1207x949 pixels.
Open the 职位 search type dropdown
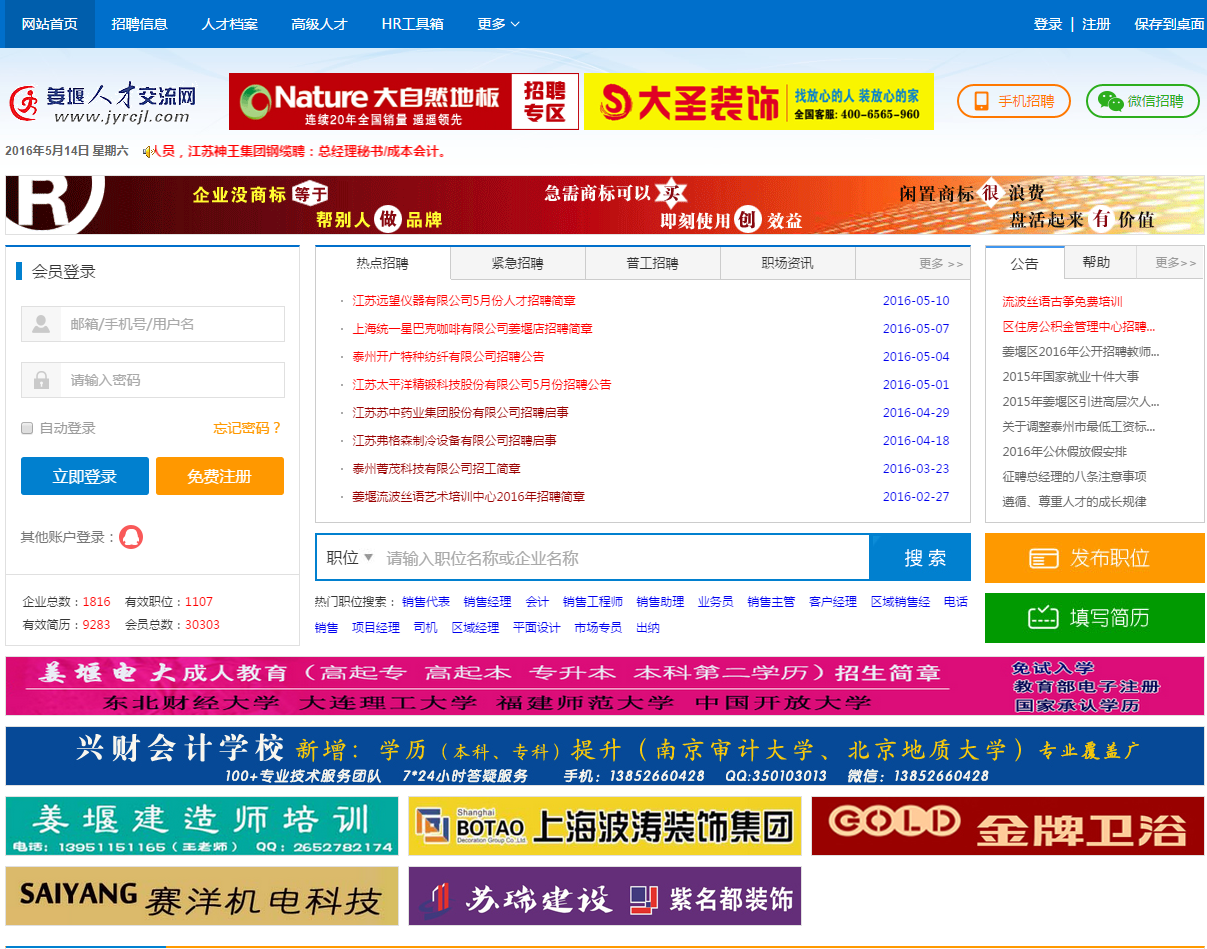point(349,558)
